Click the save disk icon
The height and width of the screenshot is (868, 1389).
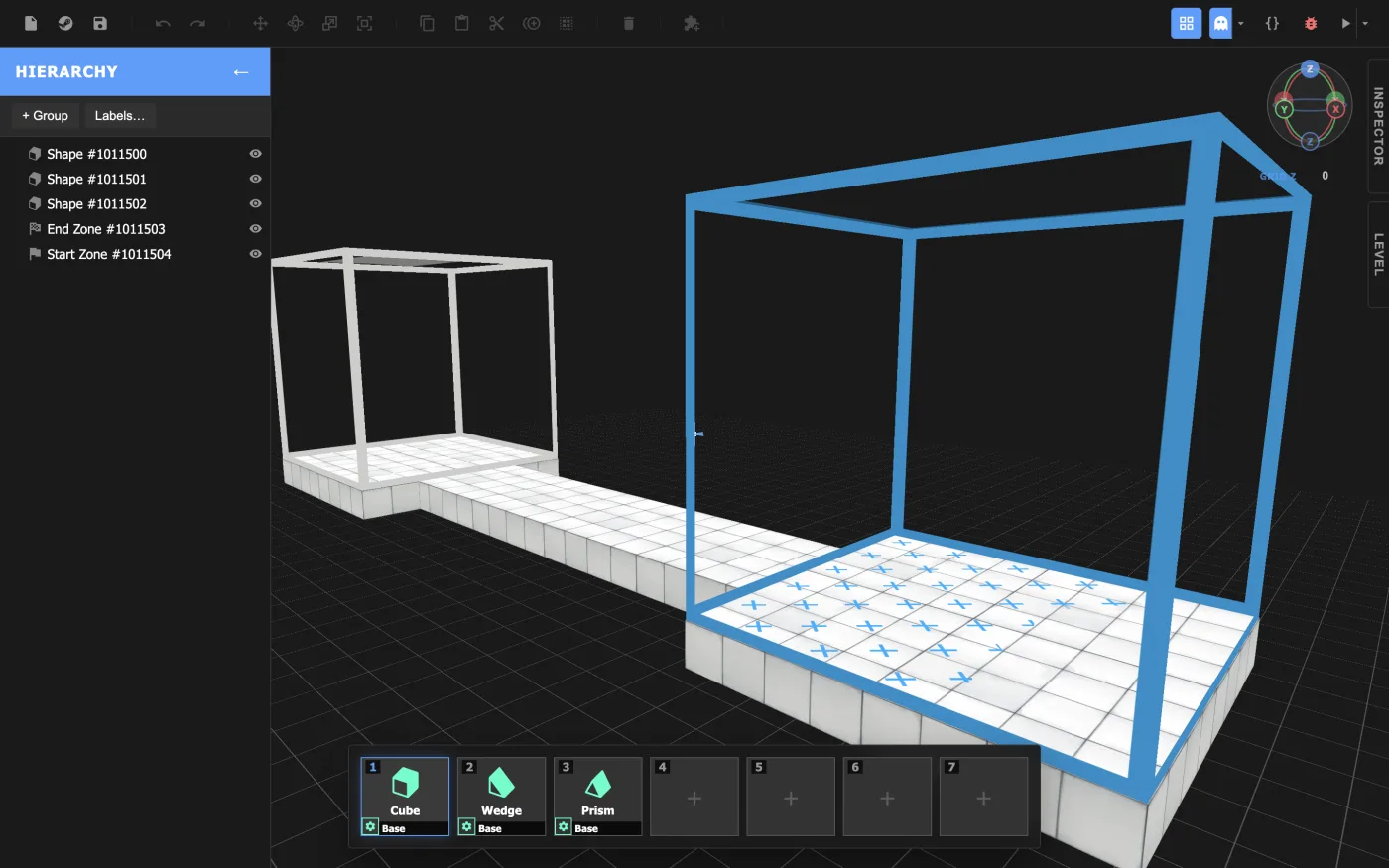100,23
